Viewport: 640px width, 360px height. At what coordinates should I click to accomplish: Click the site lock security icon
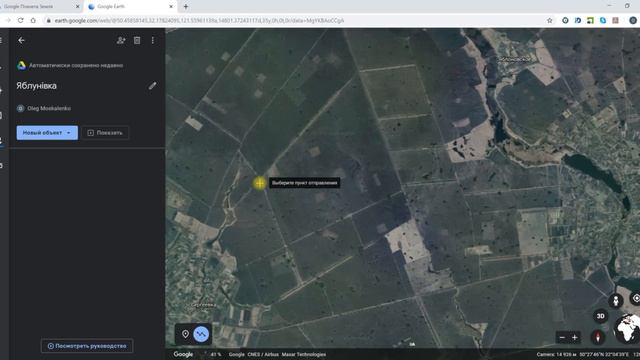coord(49,20)
